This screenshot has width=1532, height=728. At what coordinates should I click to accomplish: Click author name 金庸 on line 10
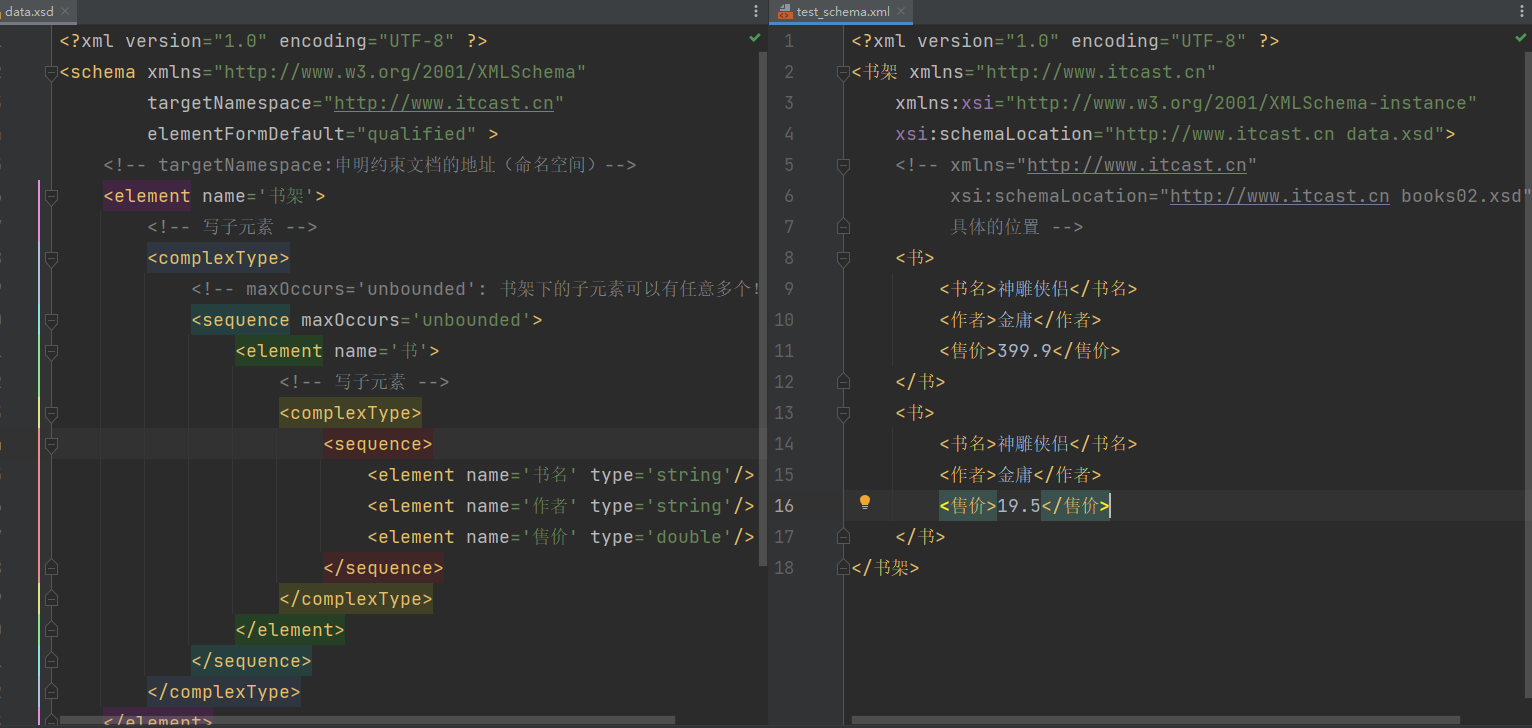[x=1015, y=320]
